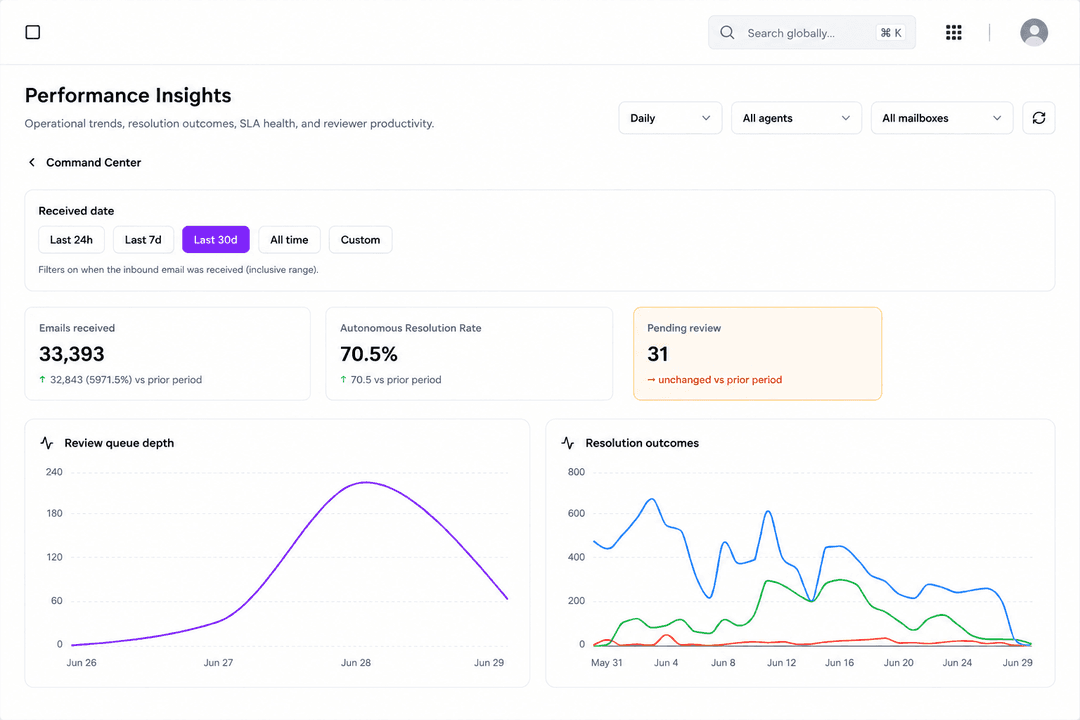Expand the All agents dropdown
The width and height of the screenshot is (1080, 720).
[796, 118]
